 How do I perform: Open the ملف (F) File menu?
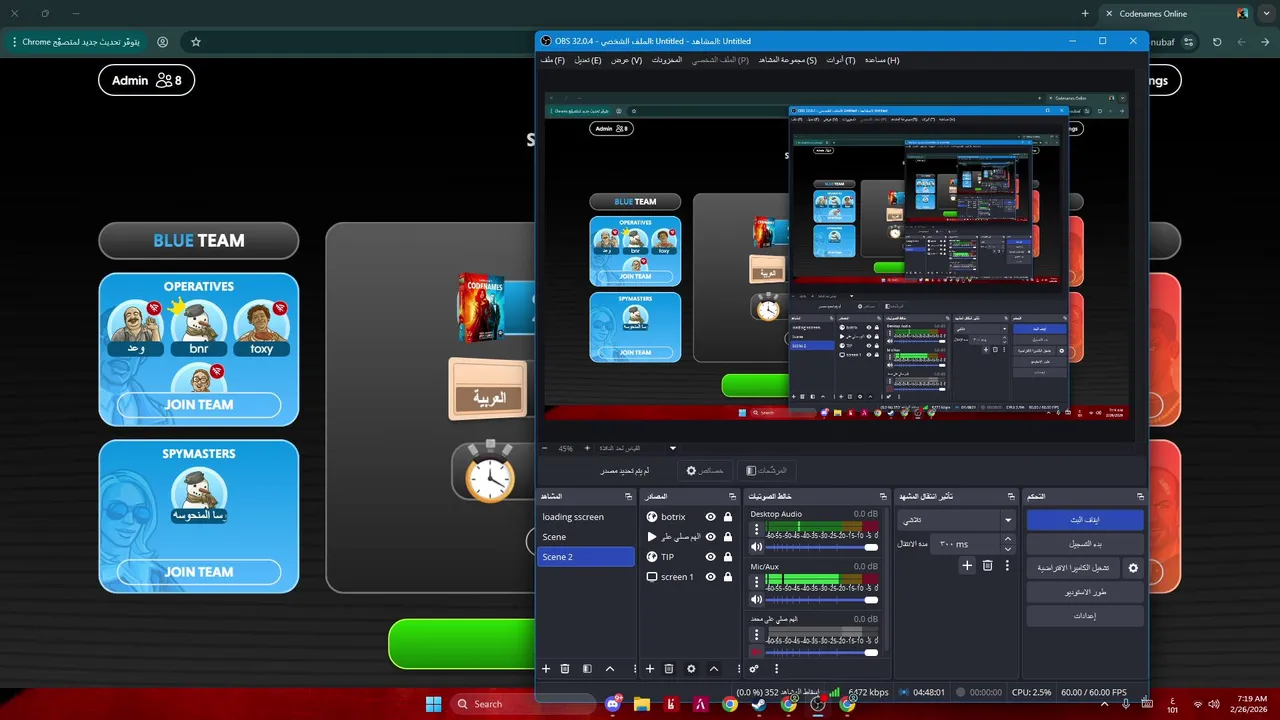click(x=553, y=60)
